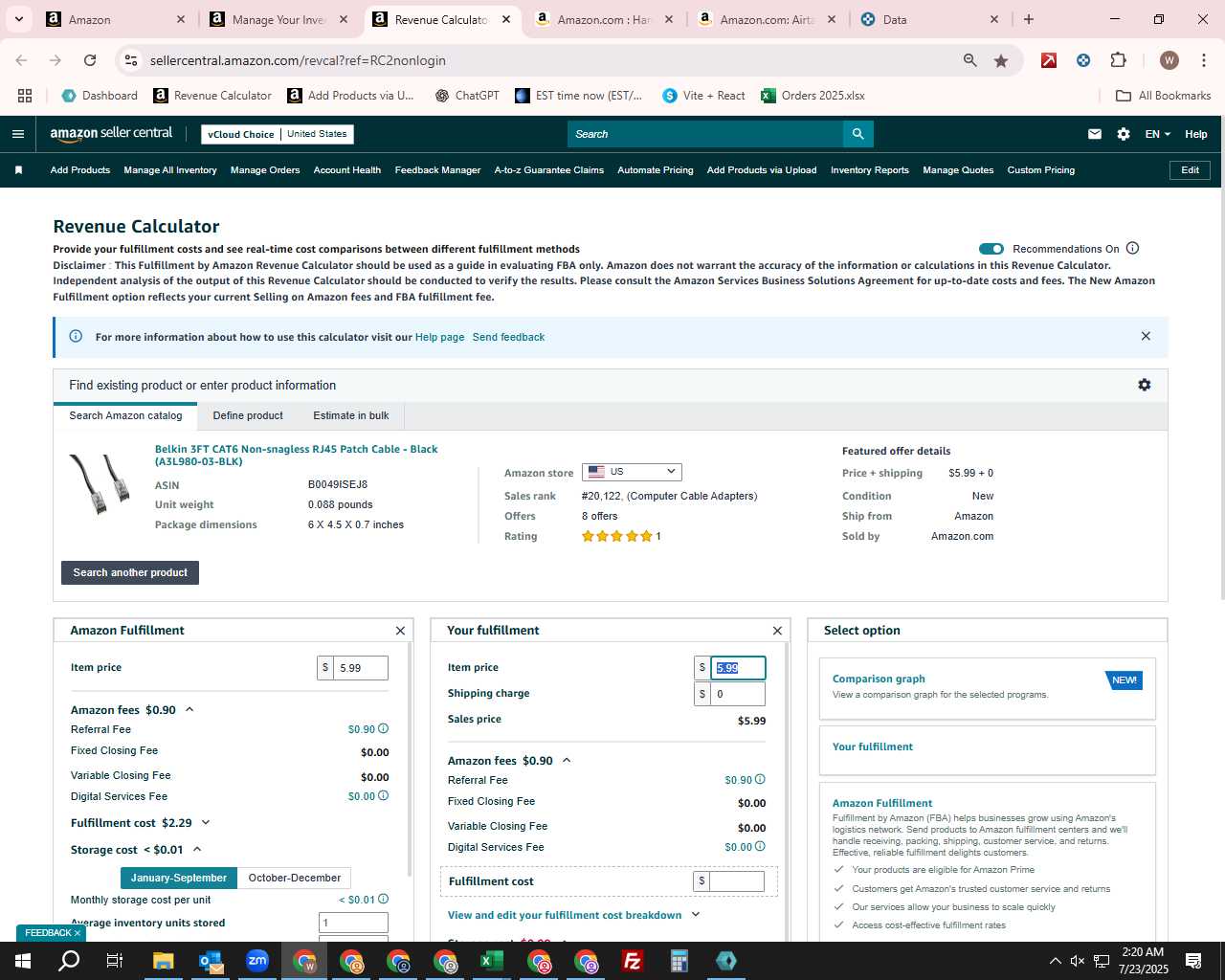Open the Amazon store US dropdown
Screen dimensions: 1225x980
click(632, 472)
